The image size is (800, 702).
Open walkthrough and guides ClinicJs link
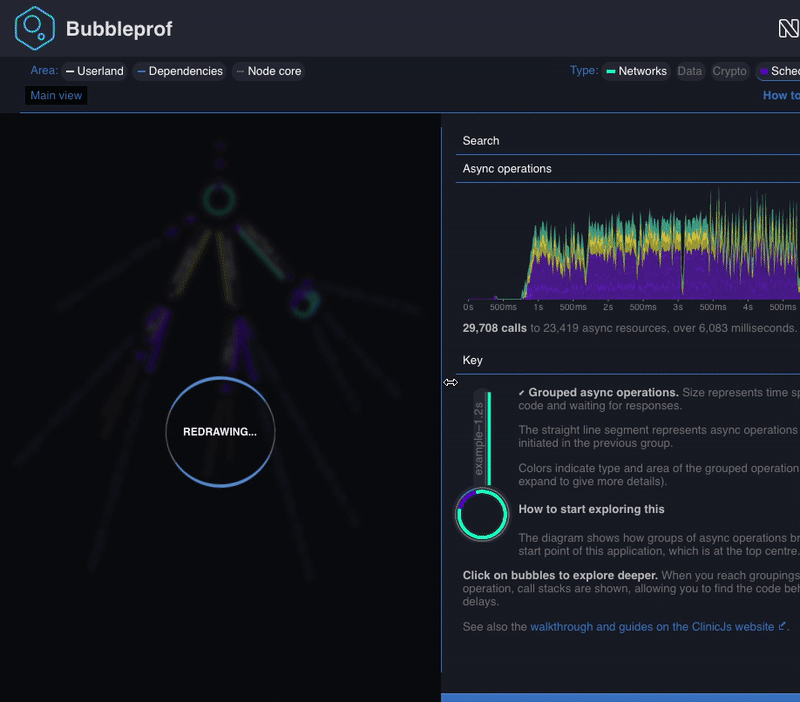pos(652,626)
